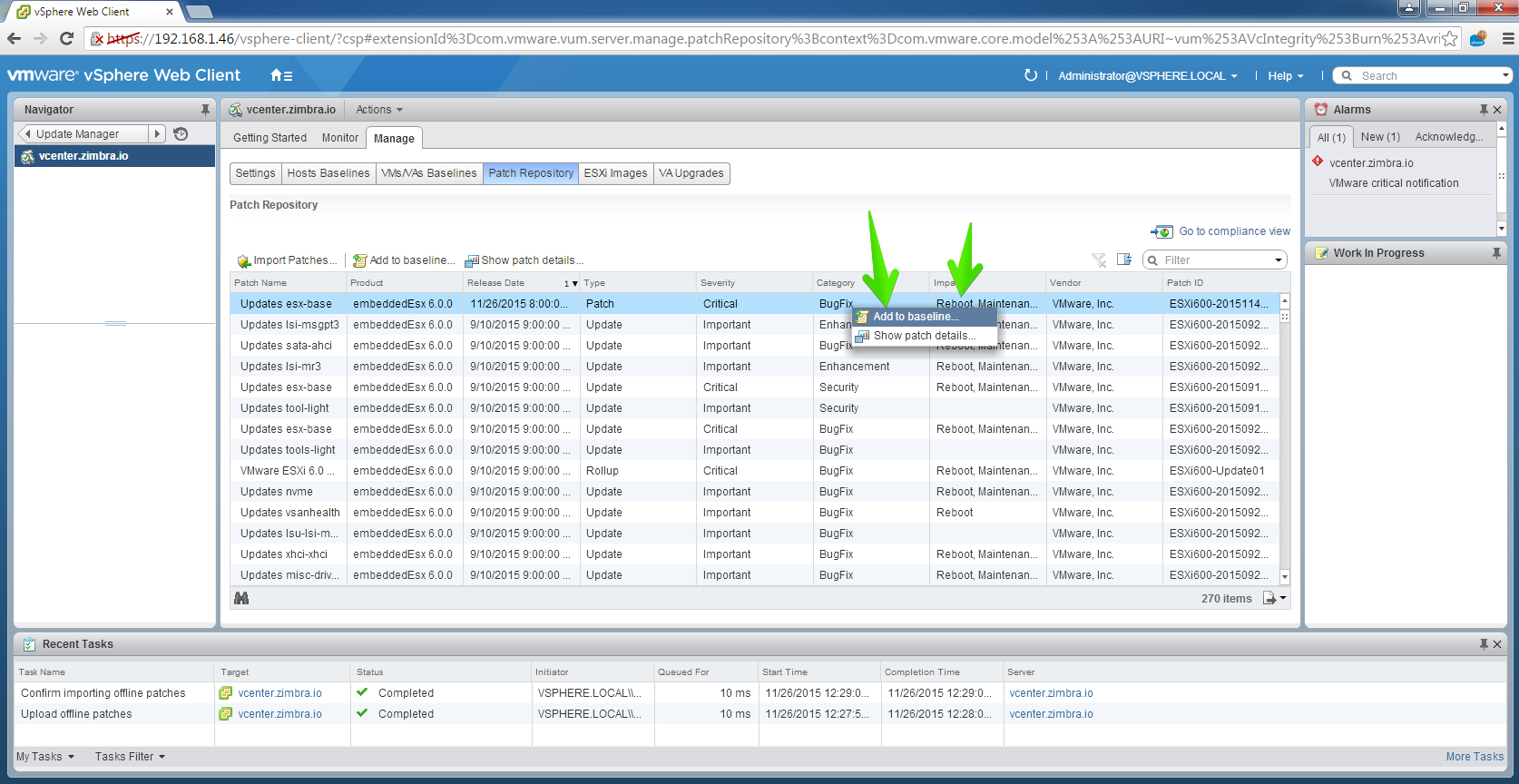Show Acknowledged alarms tab
This screenshot has width=1519, height=784.
click(x=1449, y=137)
